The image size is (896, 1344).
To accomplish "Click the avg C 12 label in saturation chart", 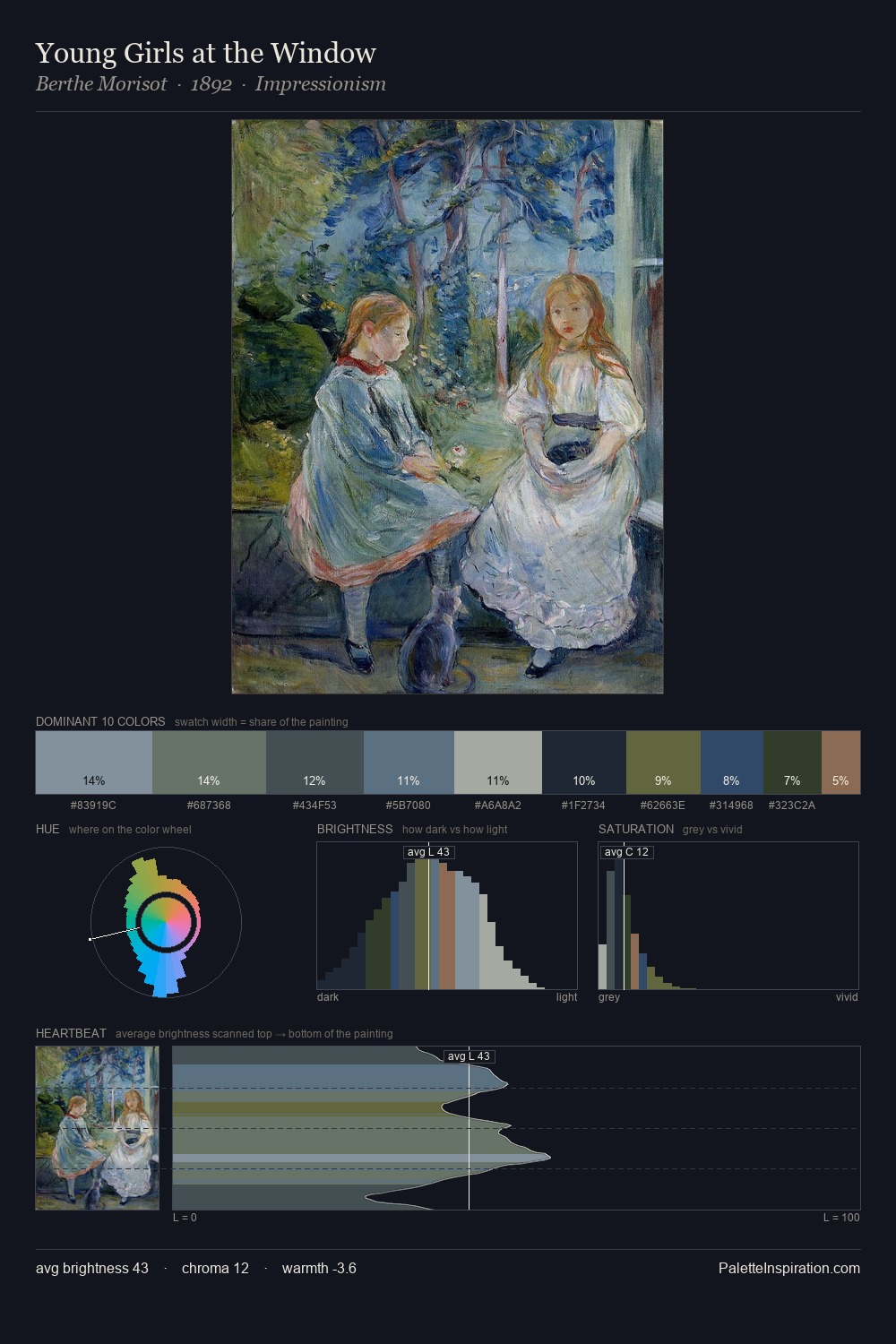I will click(x=626, y=852).
